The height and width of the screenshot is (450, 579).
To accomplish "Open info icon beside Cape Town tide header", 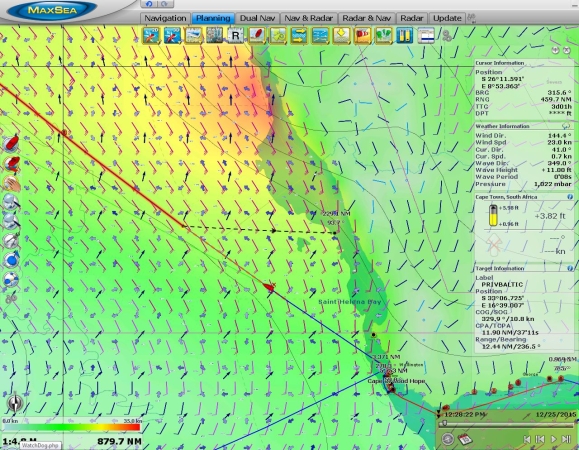I will (x=570, y=197).
